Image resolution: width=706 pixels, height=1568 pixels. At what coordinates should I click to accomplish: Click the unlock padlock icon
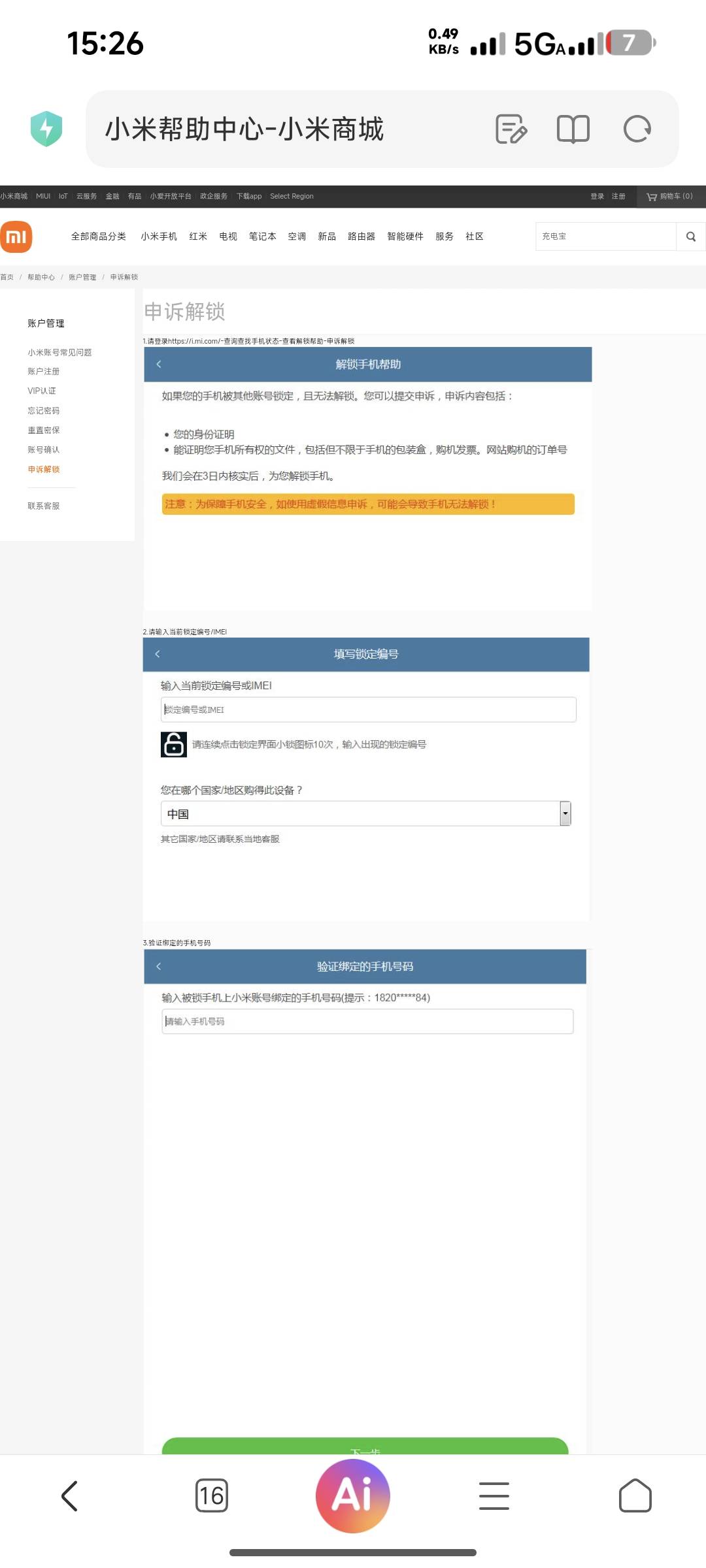click(174, 744)
